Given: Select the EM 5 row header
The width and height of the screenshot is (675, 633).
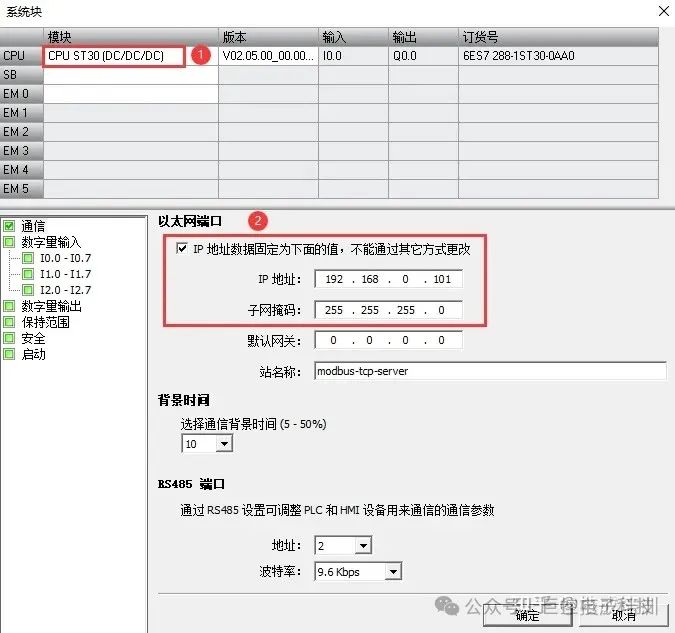Looking at the screenshot, I should pos(22,189).
